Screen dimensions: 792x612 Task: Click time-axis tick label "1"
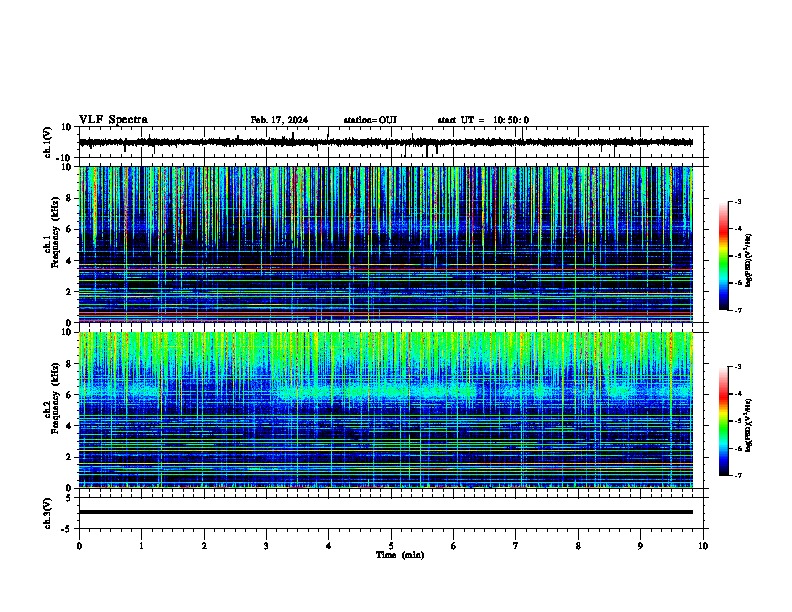141,546
